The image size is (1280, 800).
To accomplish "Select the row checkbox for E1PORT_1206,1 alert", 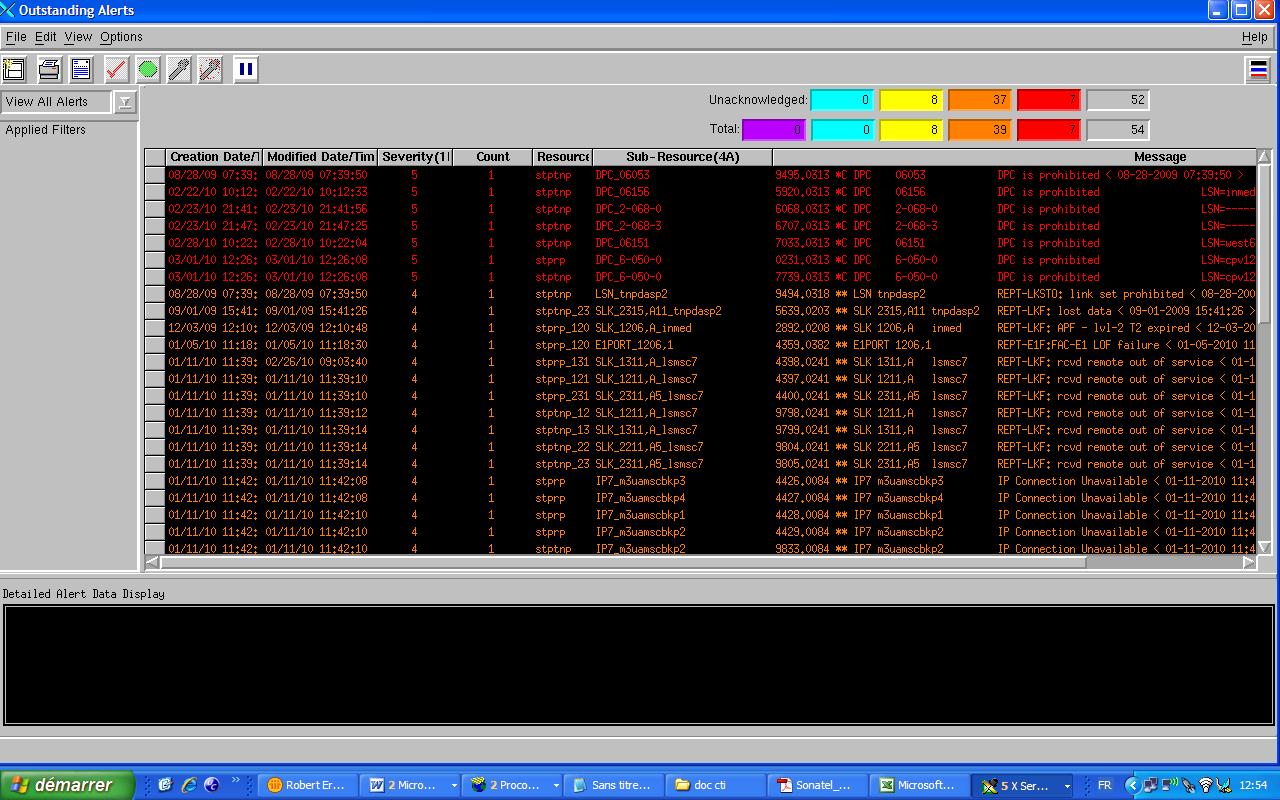I will point(154,345).
